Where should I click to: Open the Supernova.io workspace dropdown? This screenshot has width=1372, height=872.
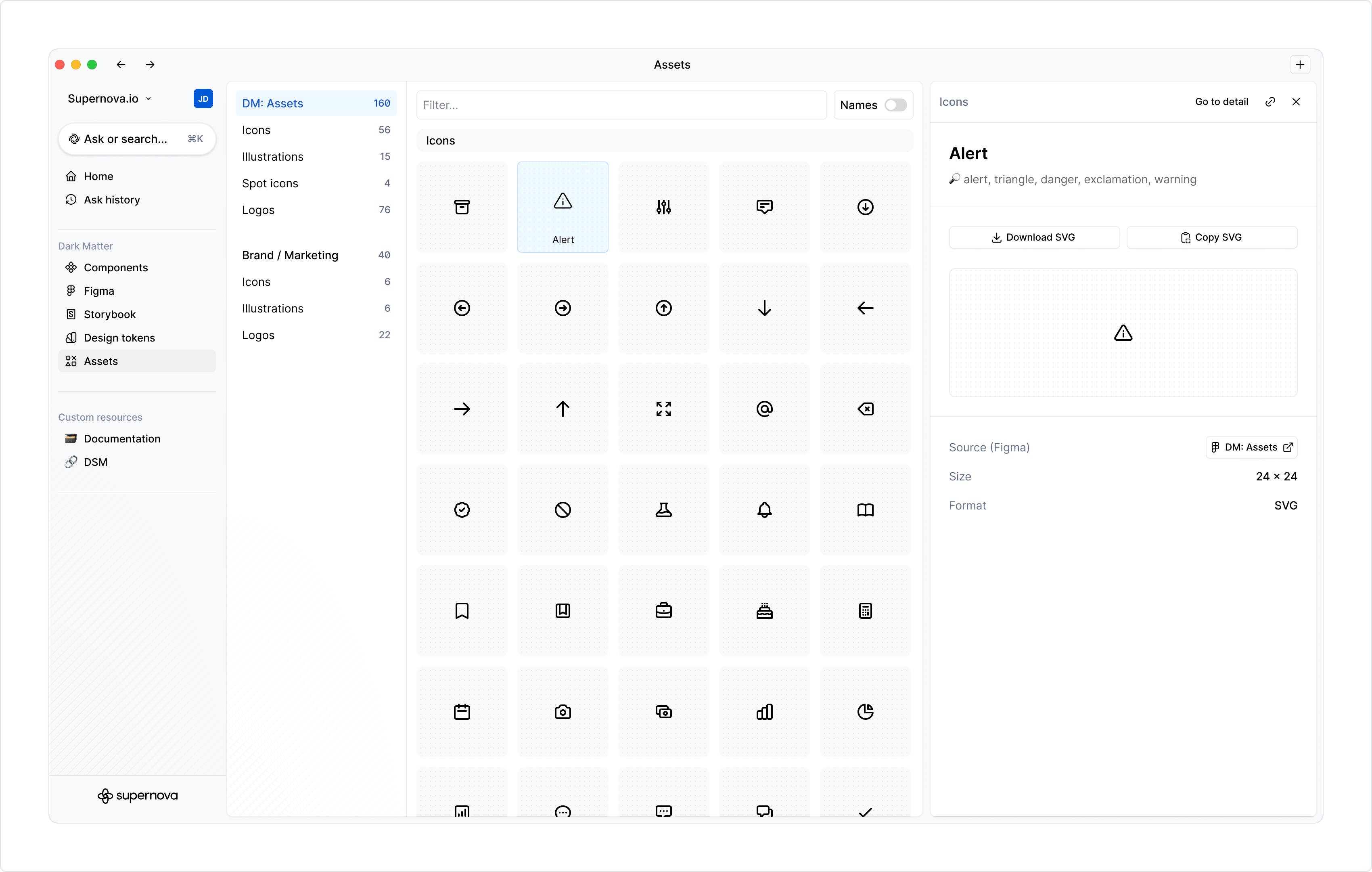pyautogui.click(x=109, y=99)
